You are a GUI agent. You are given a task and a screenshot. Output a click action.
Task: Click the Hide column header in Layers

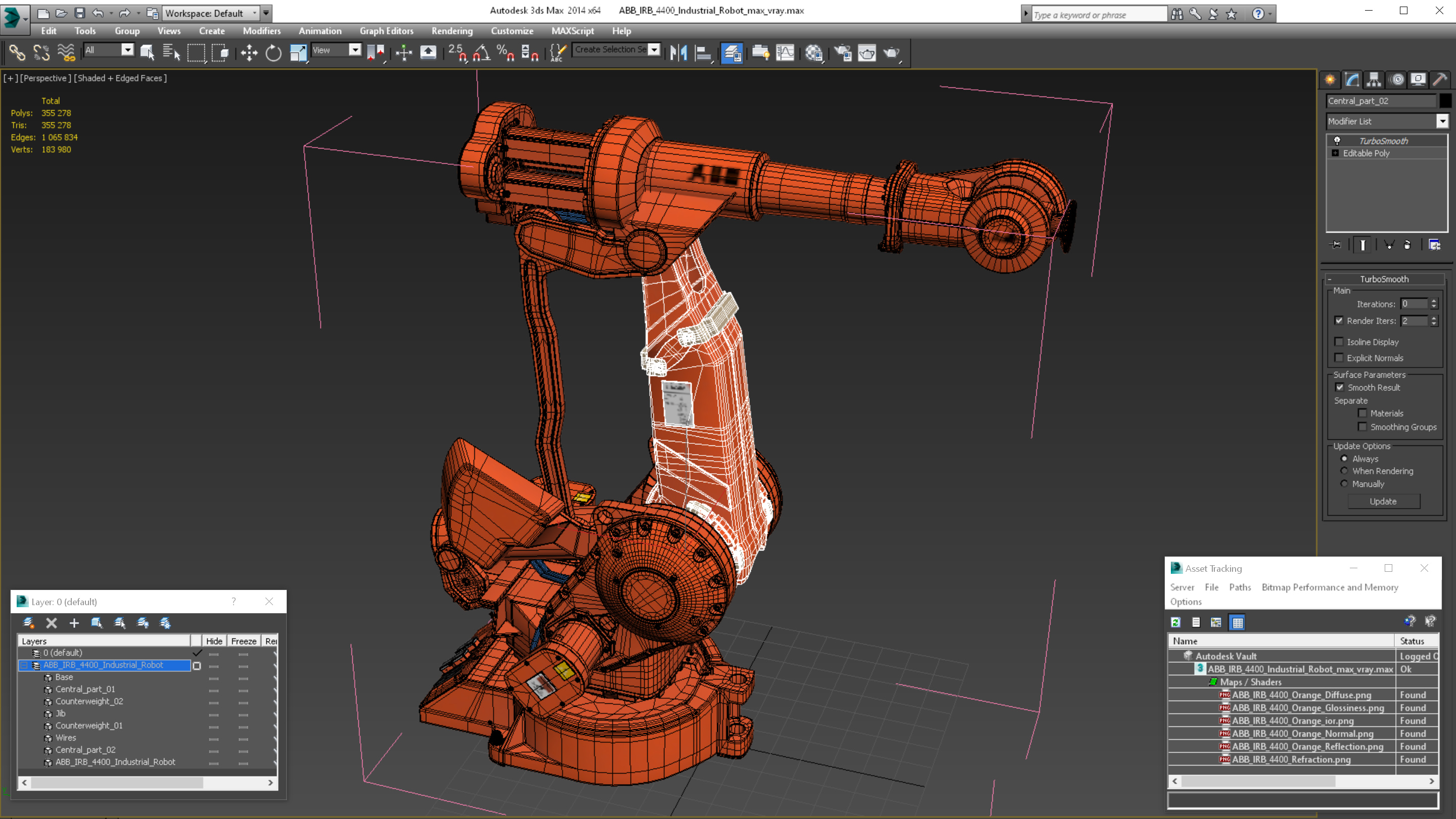pyautogui.click(x=214, y=641)
